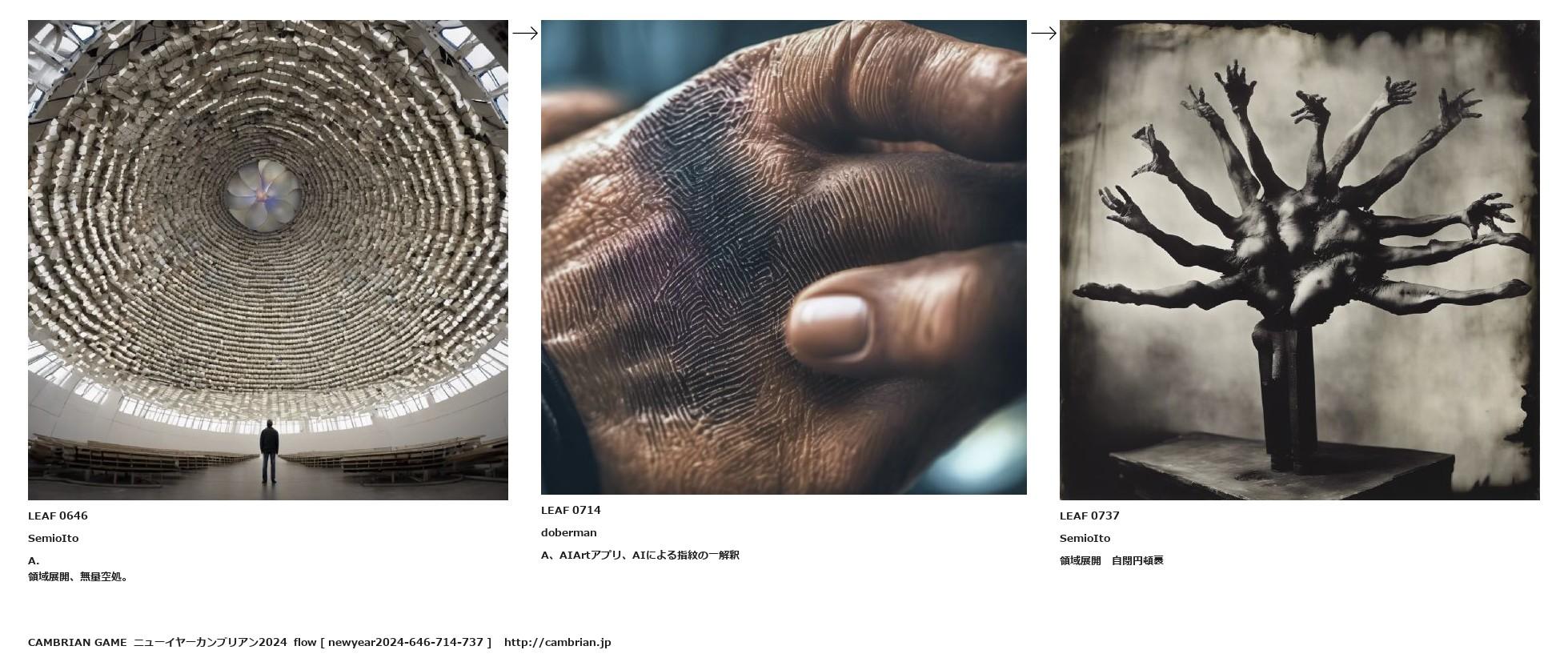Open the http://cambrian.jp link
Viewport: 1568px width, 662px height.
(x=557, y=642)
